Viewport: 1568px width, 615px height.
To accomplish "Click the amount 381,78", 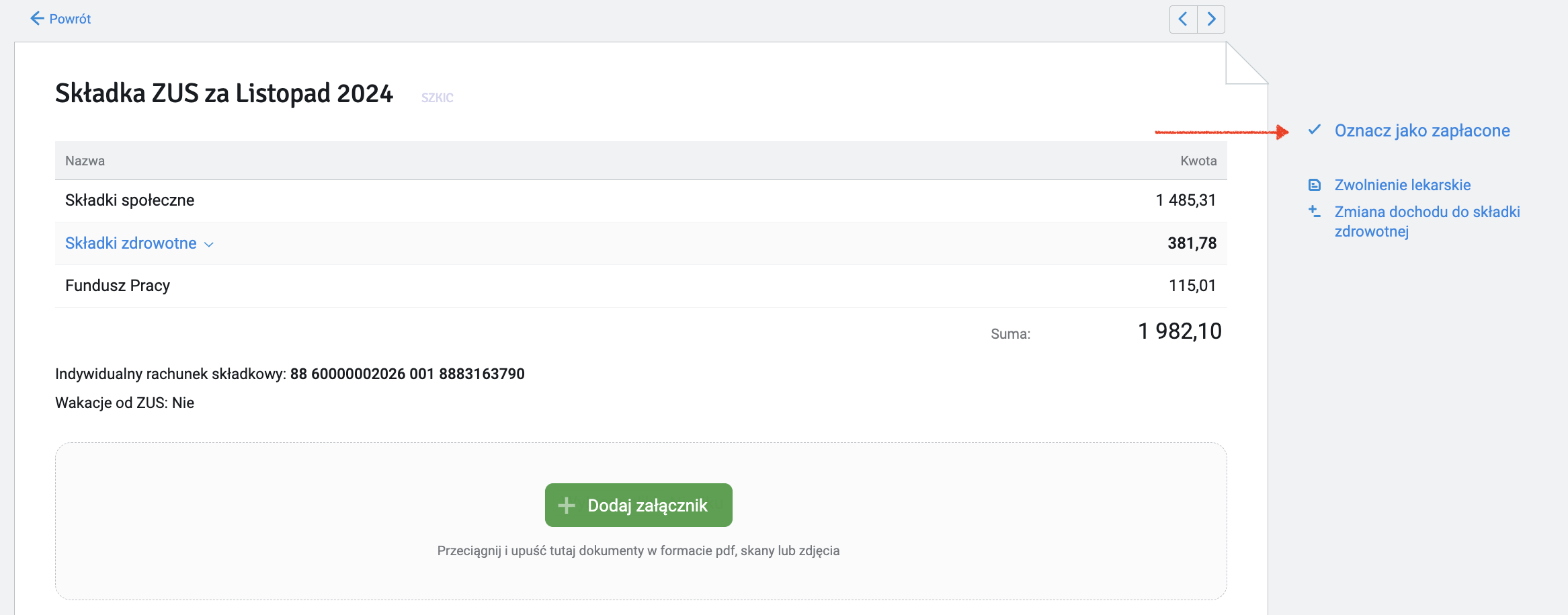I will 1192,243.
